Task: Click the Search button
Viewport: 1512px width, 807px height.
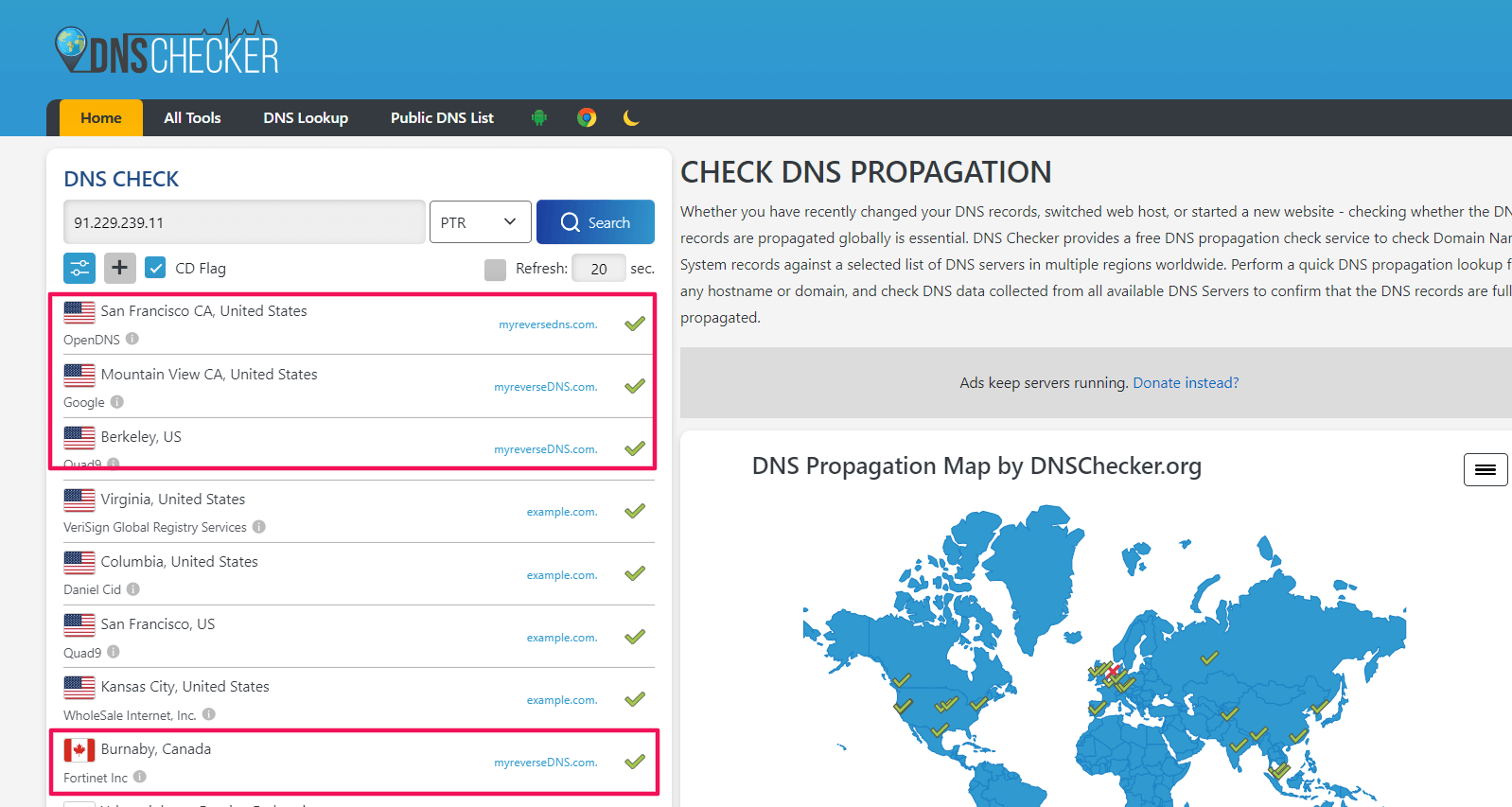Action: (x=595, y=222)
